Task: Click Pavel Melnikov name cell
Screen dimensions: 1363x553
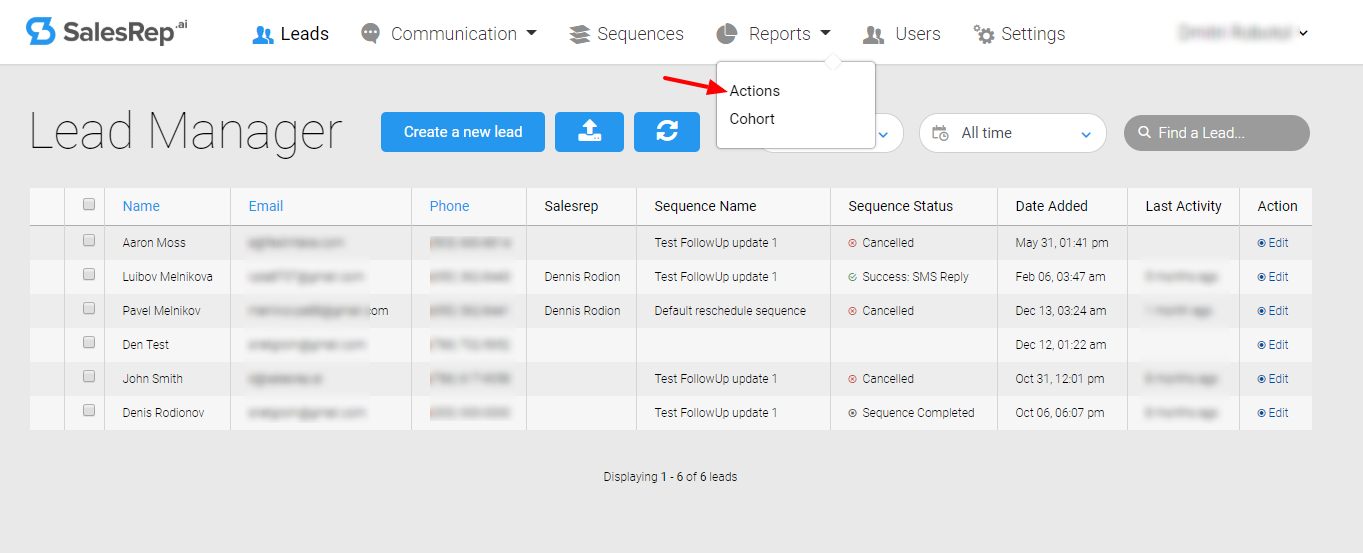Action: click(x=161, y=311)
